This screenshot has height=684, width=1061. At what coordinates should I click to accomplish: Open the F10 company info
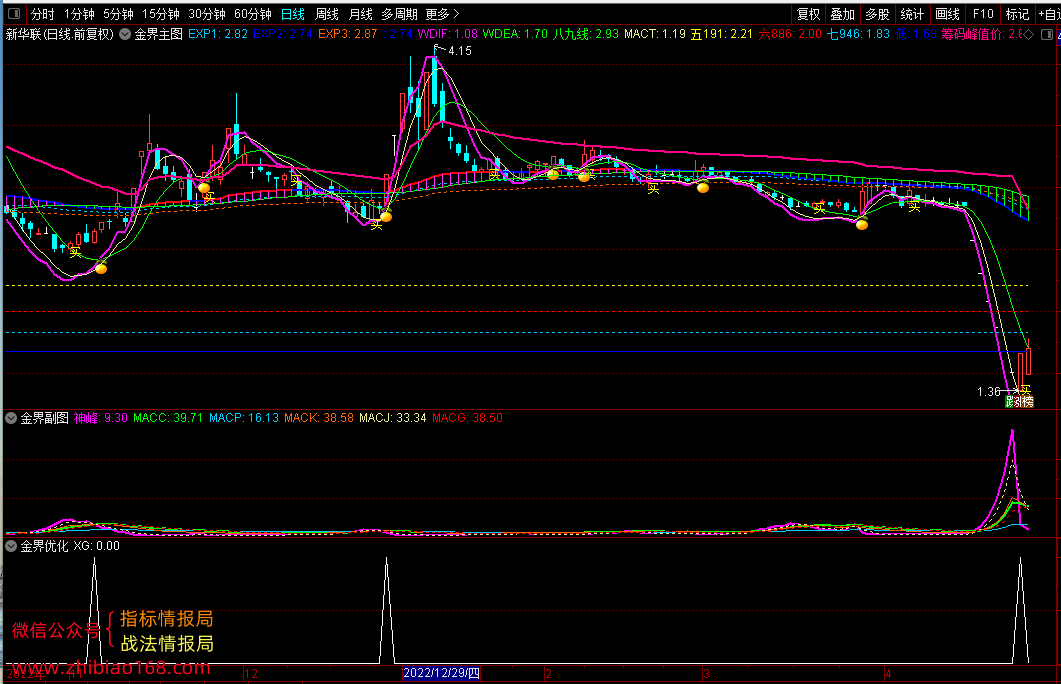983,14
